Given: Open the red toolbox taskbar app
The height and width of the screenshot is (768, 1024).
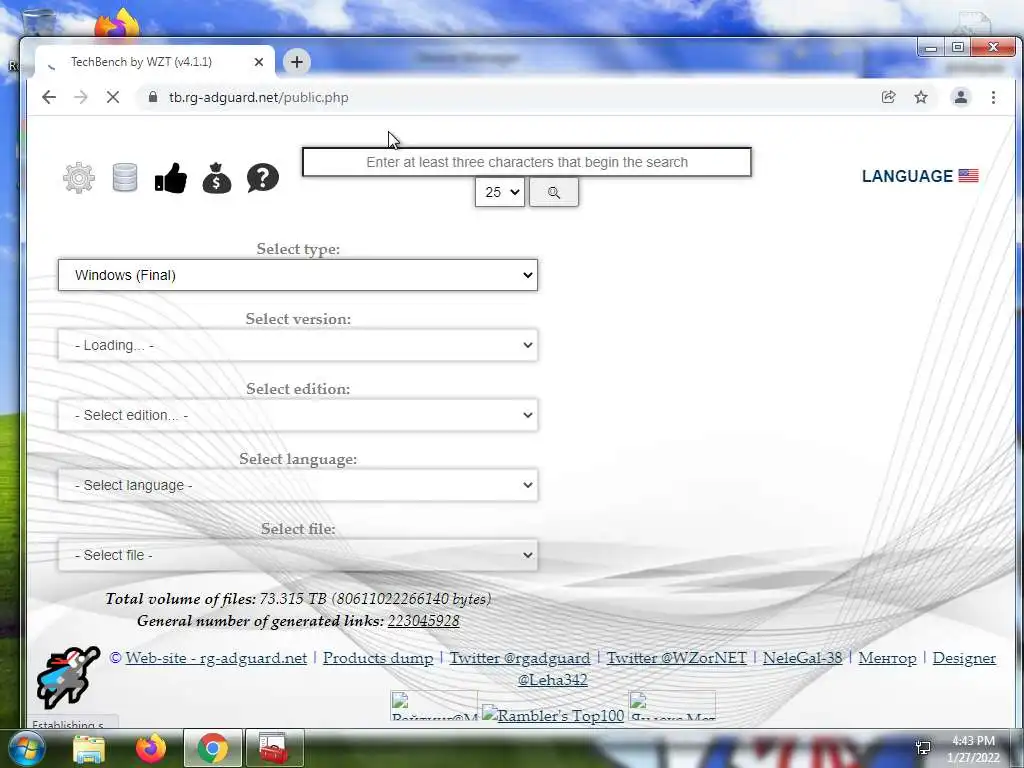Looking at the screenshot, I should tap(274, 748).
